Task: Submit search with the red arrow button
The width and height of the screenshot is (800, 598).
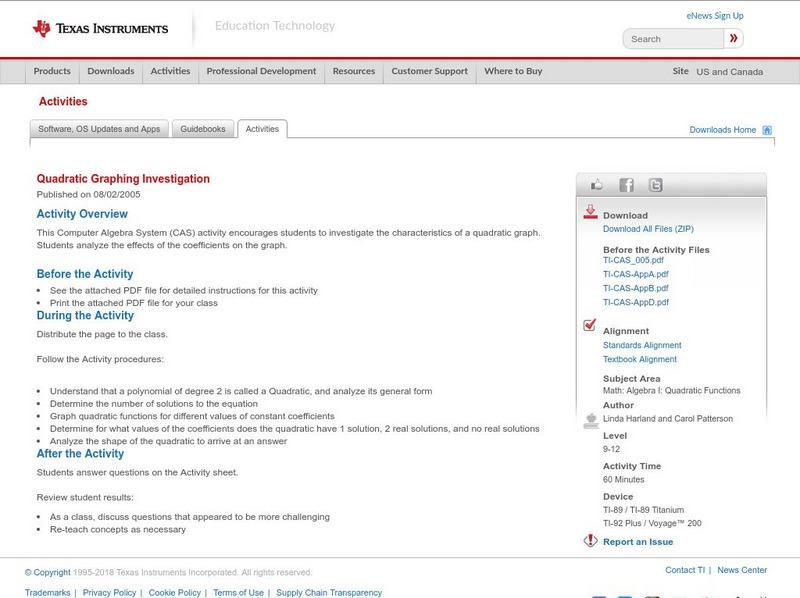Action: pos(733,38)
